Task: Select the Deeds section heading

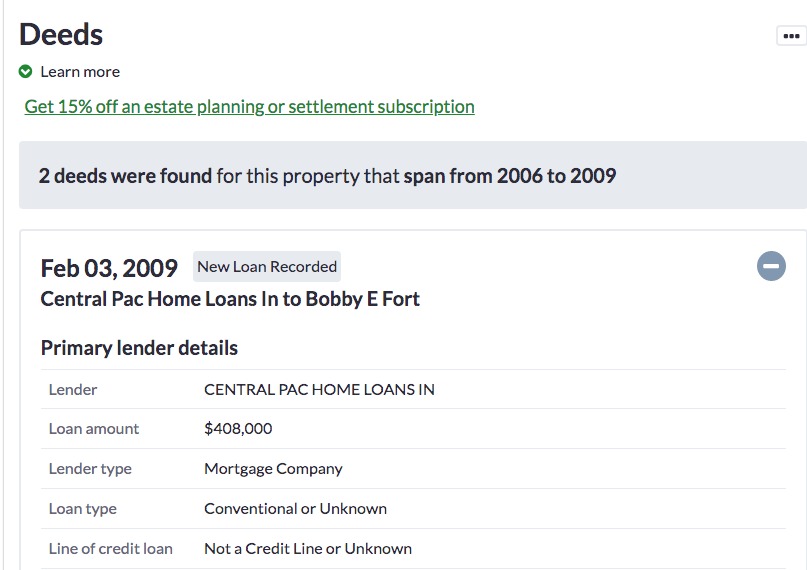Action: point(61,34)
